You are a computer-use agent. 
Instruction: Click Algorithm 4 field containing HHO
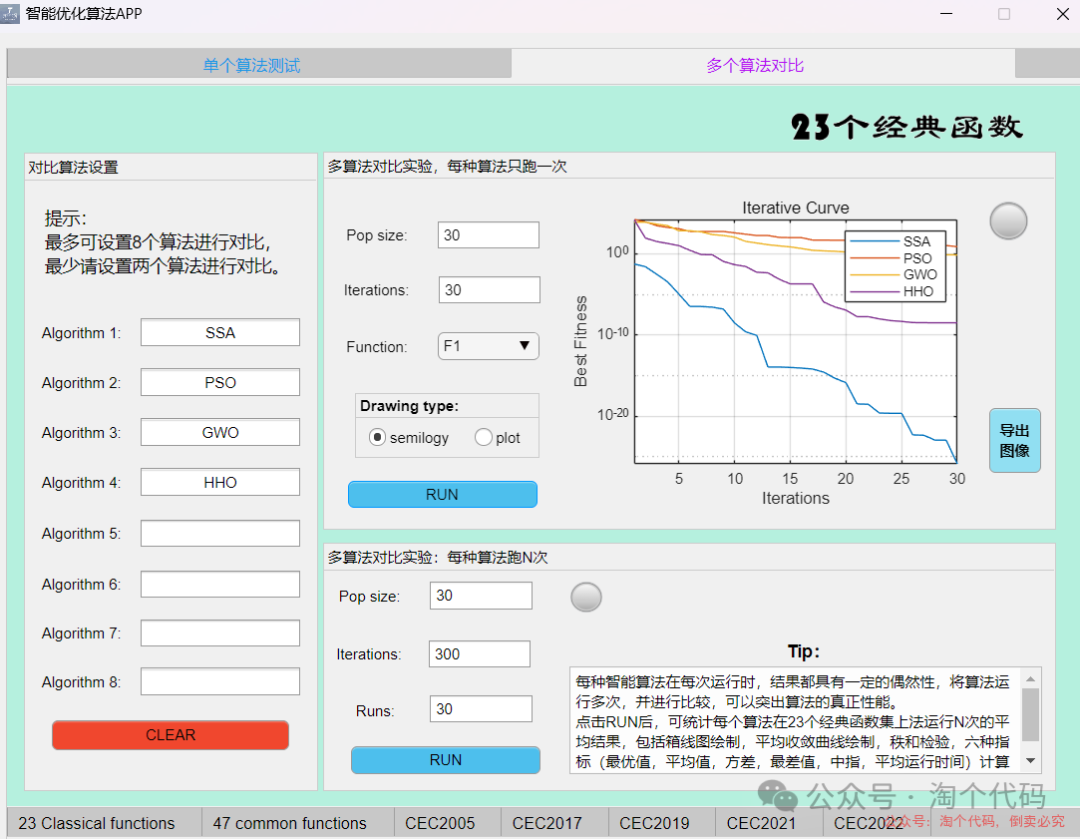click(220, 482)
